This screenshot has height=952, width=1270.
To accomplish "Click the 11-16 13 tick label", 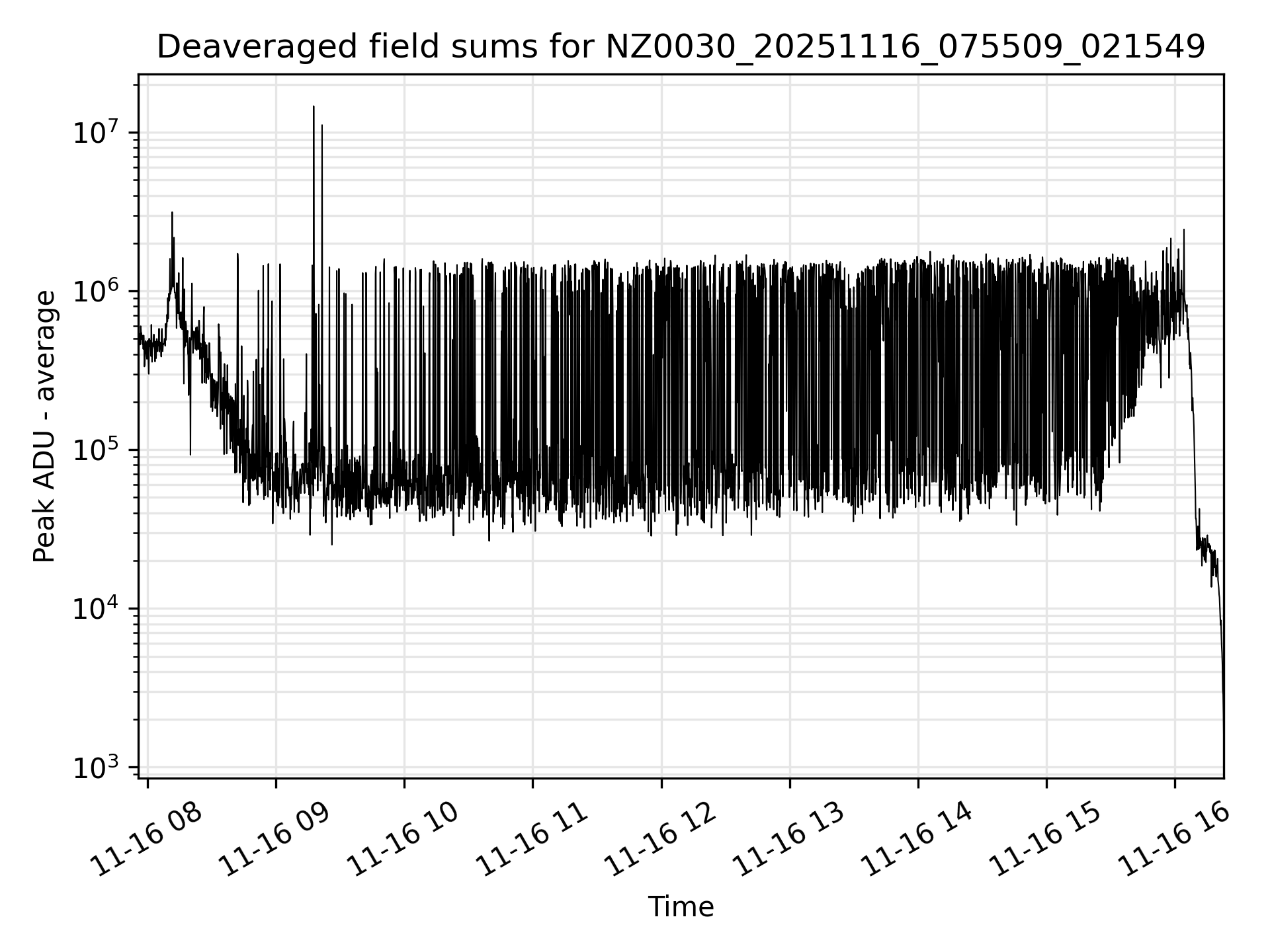I will [790, 840].
